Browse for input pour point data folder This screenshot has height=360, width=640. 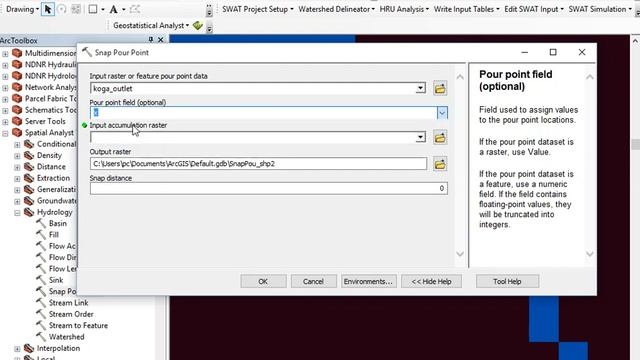click(440, 88)
